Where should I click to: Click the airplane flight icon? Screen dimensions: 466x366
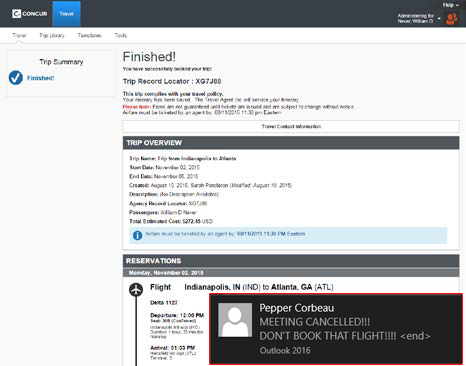click(x=136, y=289)
